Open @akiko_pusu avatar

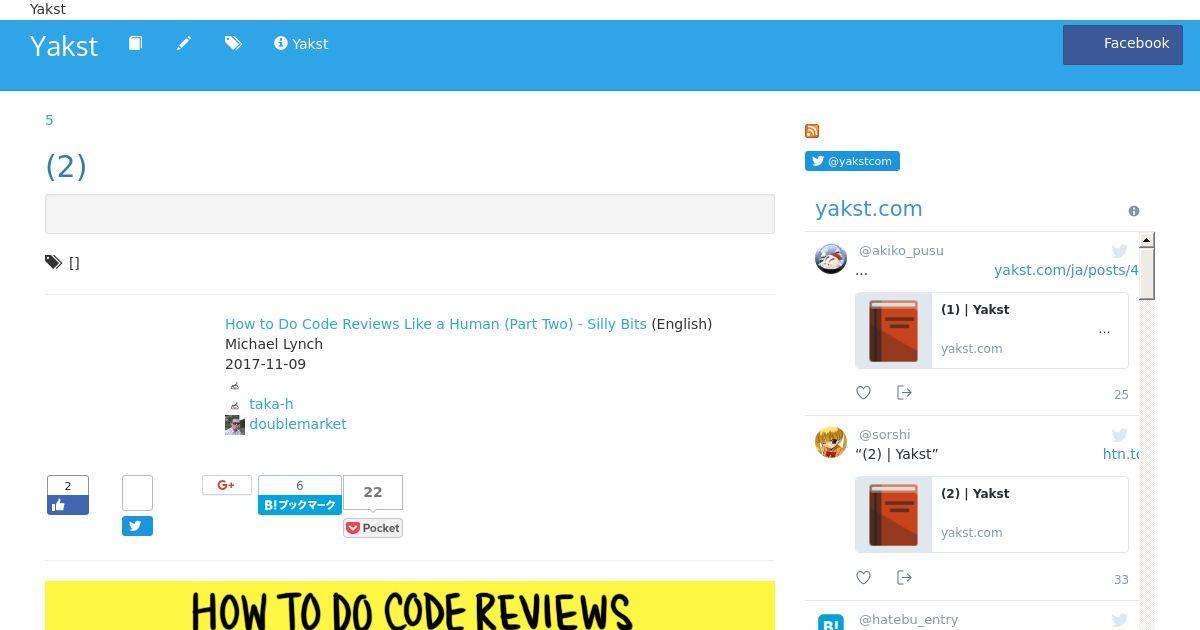831,258
